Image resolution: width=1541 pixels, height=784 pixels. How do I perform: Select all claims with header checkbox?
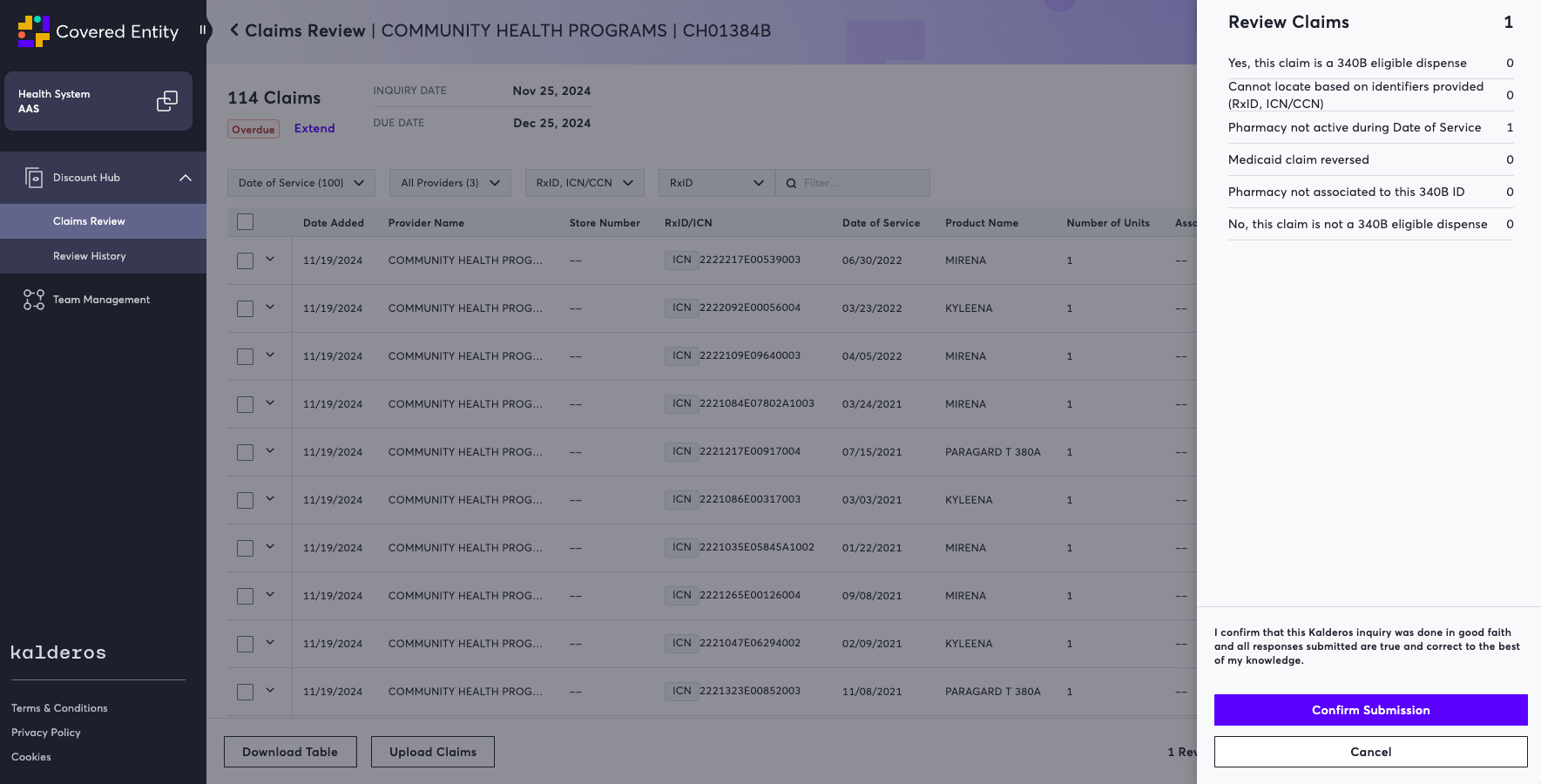pyautogui.click(x=246, y=222)
